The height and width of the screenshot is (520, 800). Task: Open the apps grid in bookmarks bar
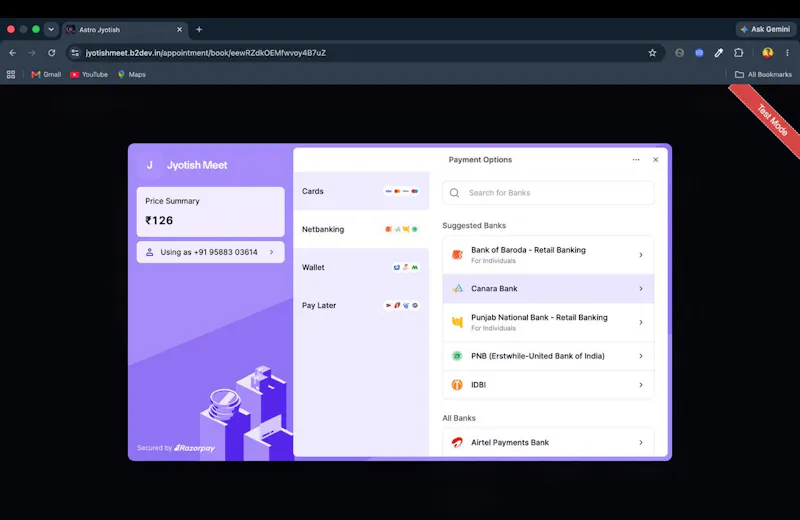click(11, 75)
